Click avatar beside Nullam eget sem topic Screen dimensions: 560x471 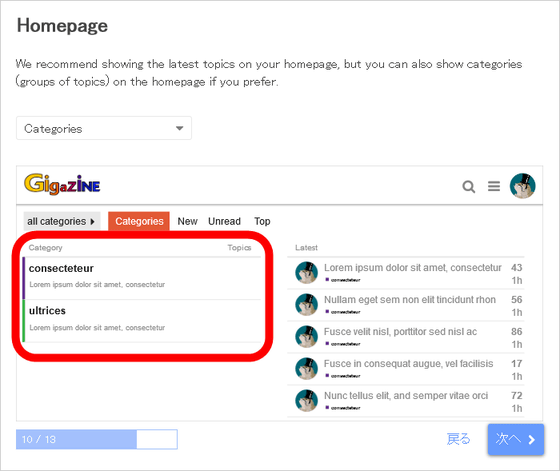pos(306,304)
